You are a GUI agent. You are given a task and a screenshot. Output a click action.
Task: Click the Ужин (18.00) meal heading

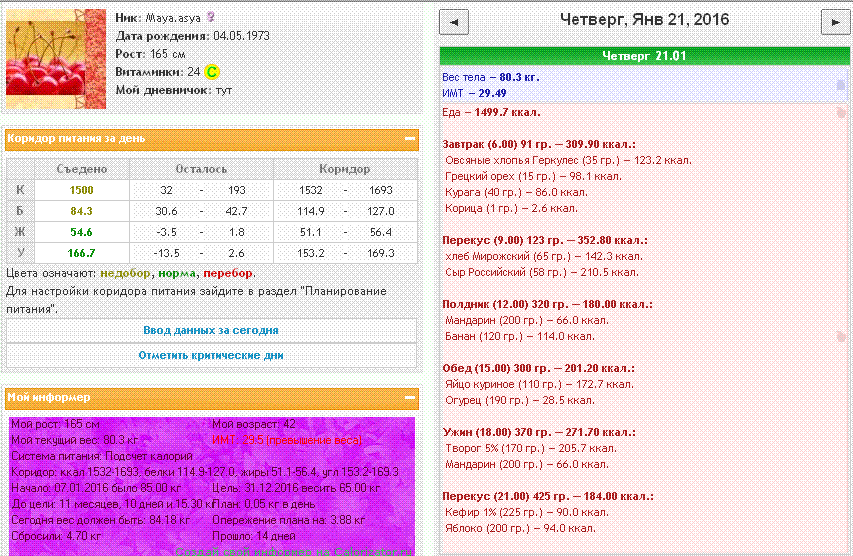pos(539,433)
